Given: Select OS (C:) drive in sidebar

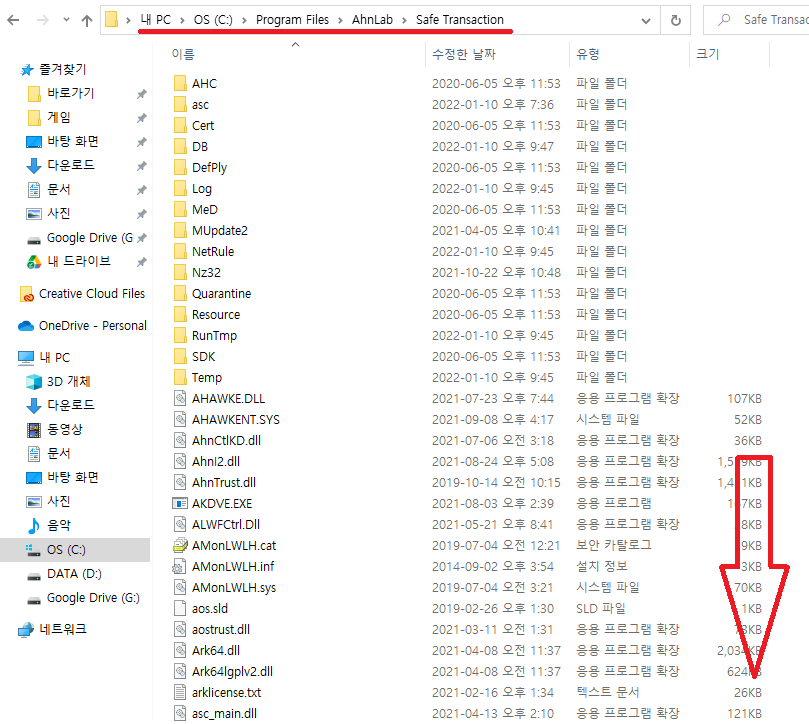Looking at the screenshot, I should (75, 550).
